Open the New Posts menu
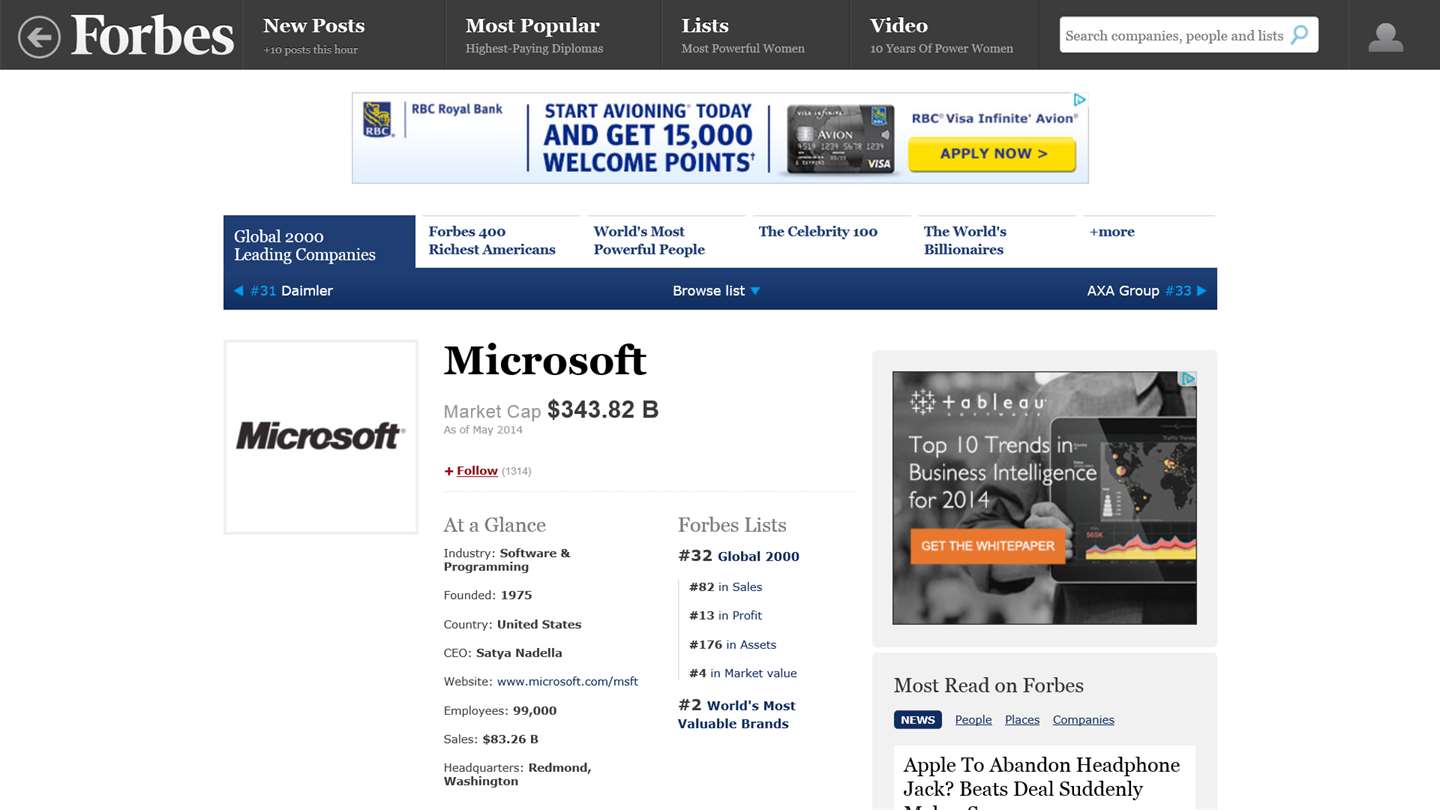 pyautogui.click(x=314, y=35)
